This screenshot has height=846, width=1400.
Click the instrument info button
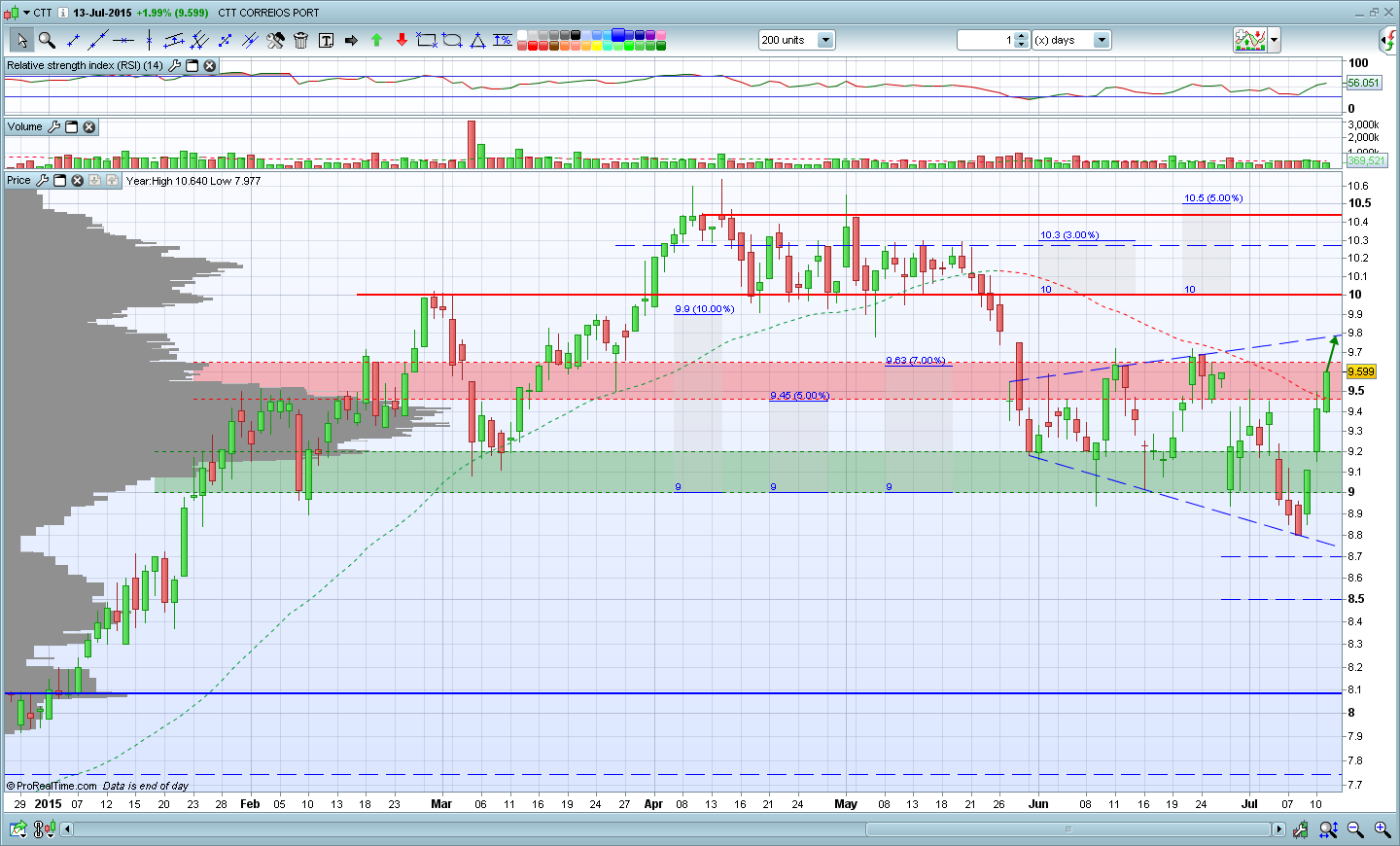pos(63,13)
